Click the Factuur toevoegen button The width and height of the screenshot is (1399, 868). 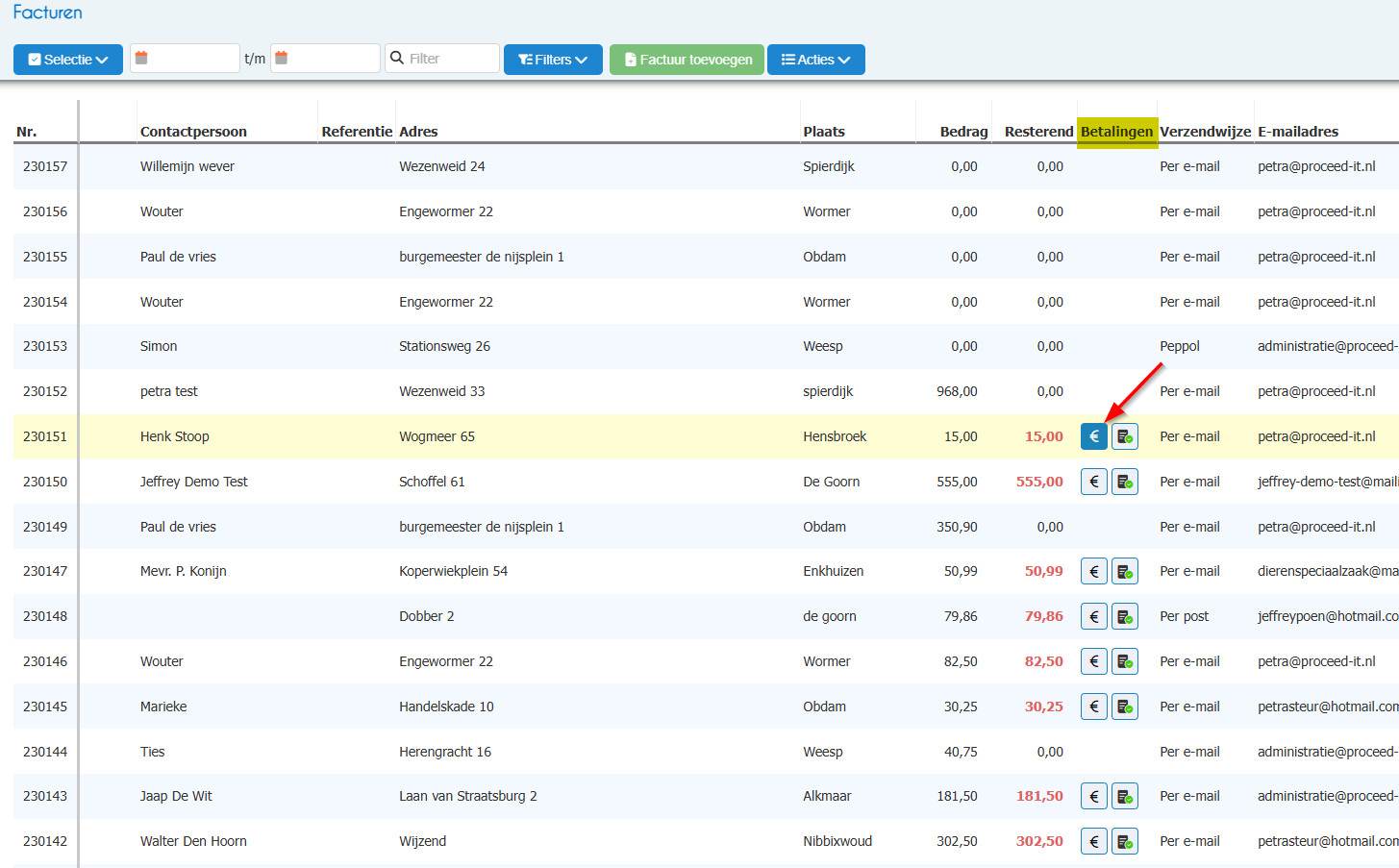[687, 60]
